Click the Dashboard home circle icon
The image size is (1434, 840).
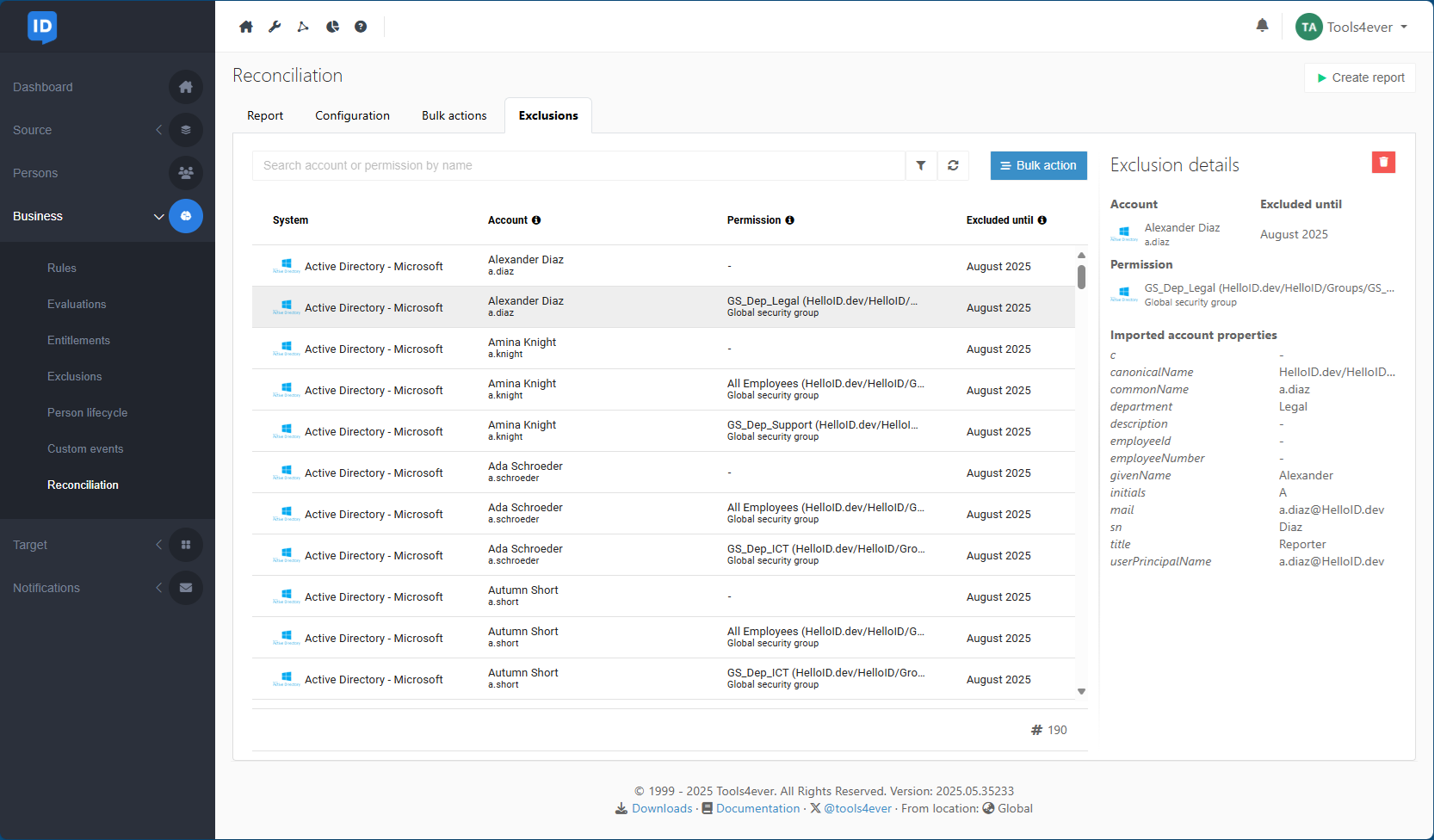[x=186, y=87]
